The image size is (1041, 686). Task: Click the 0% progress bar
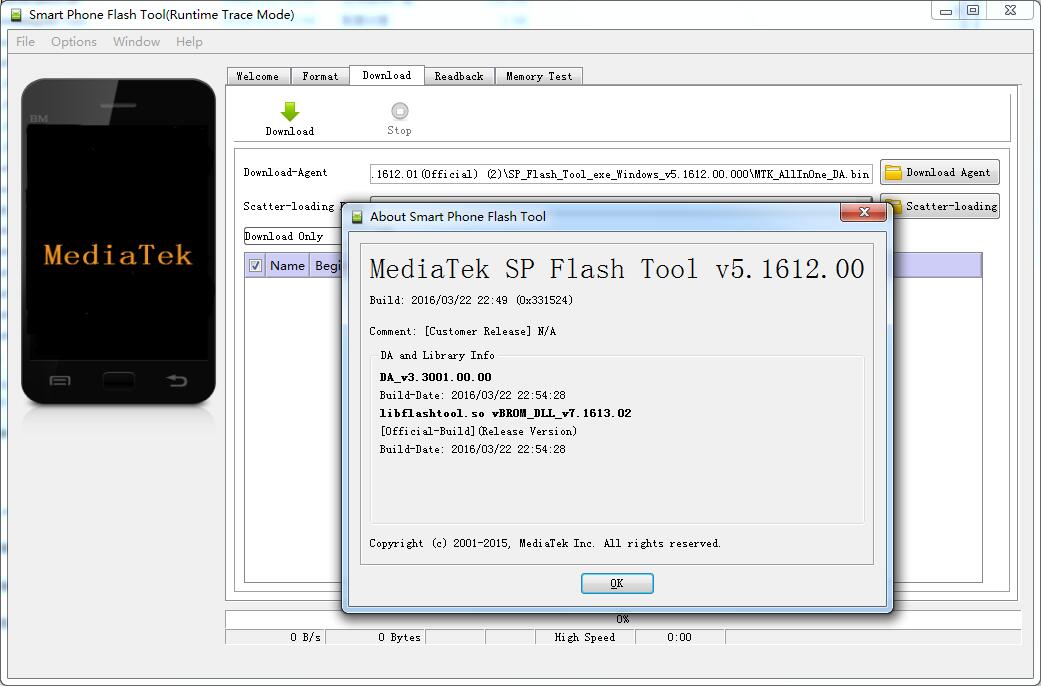tap(623, 619)
